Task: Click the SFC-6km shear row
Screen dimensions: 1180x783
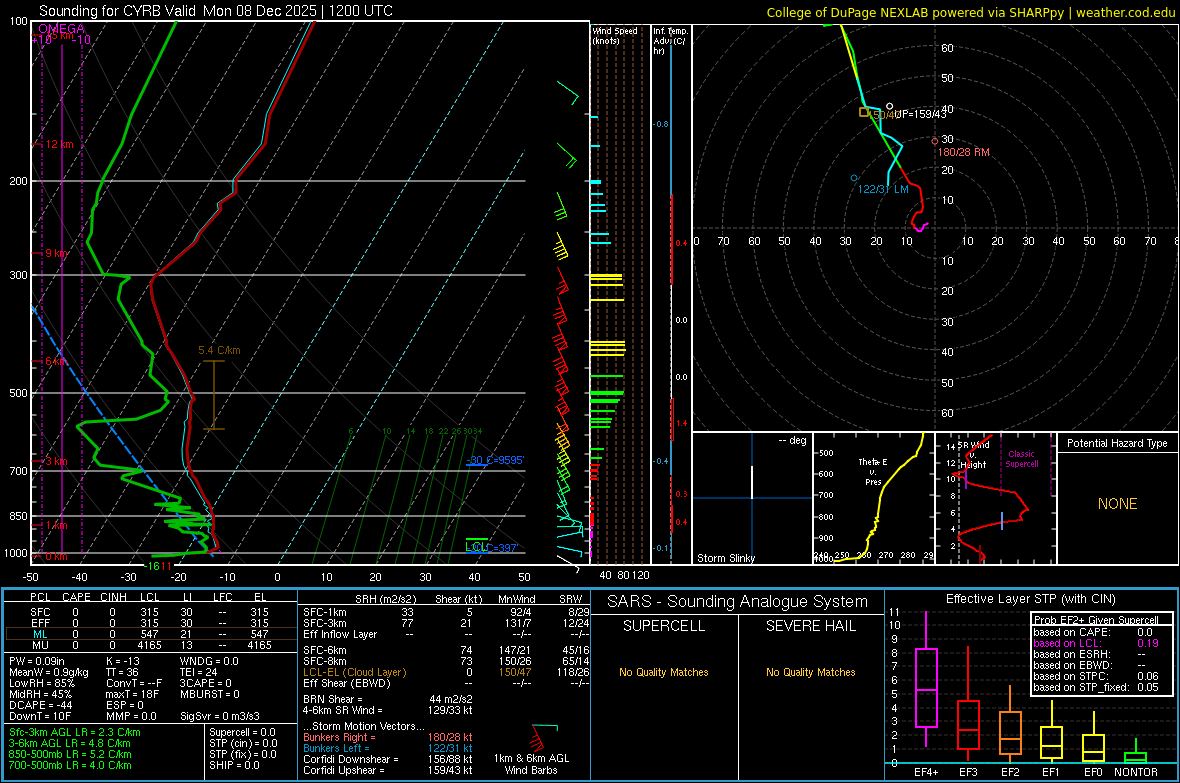Action: click(x=446, y=650)
